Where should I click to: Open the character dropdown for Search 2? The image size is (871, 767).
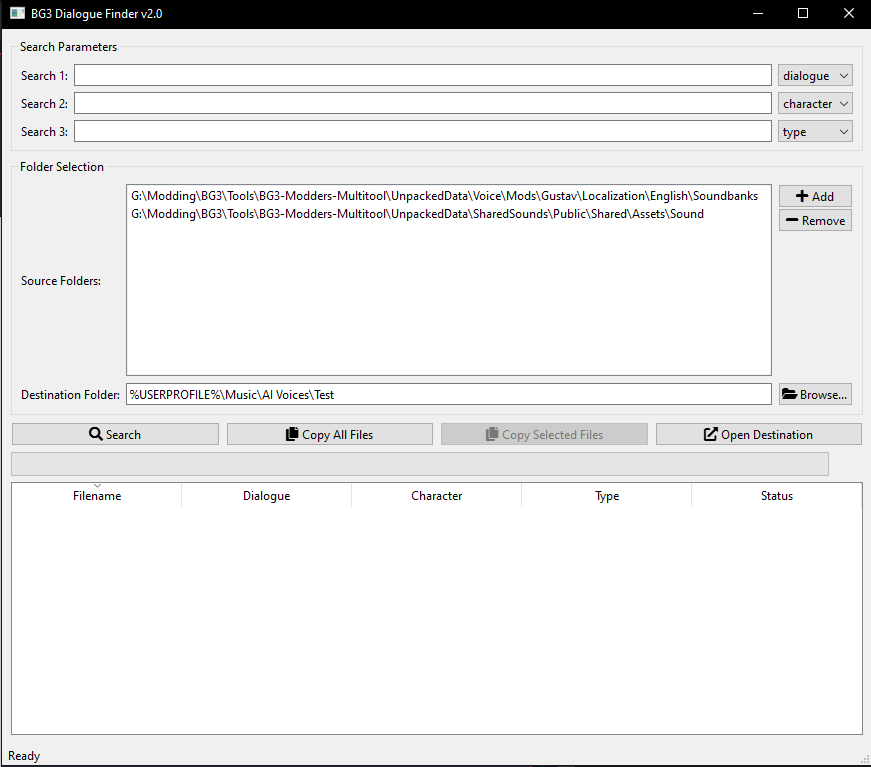click(815, 103)
